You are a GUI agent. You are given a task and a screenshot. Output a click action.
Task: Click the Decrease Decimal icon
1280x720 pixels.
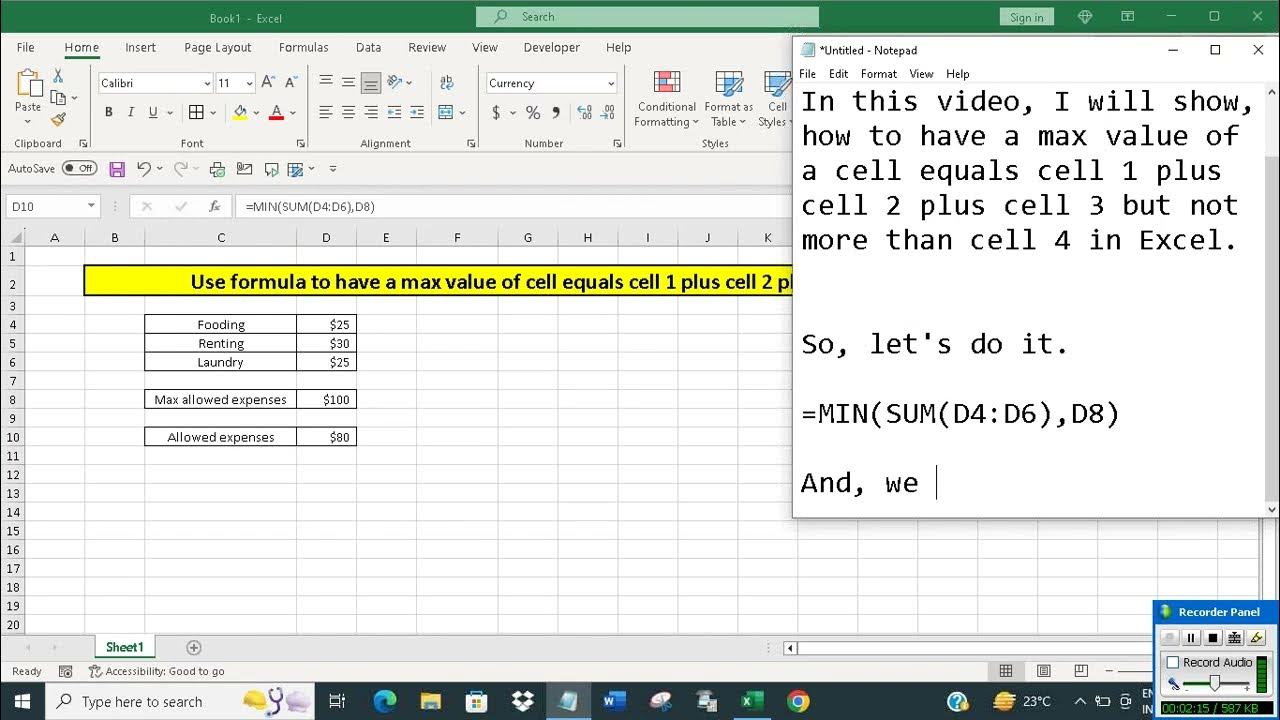[x=607, y=113]
